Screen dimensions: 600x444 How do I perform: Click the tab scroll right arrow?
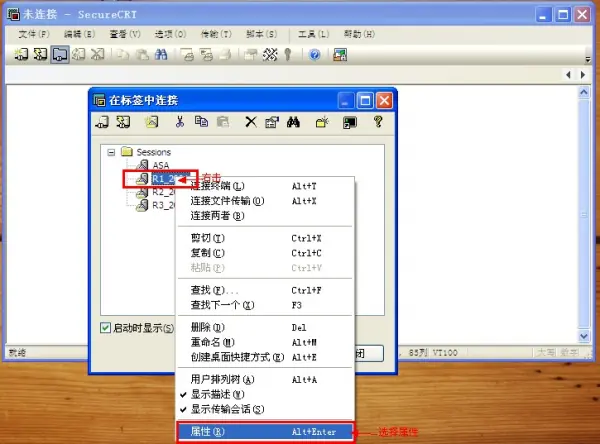click(x=583, y=75)
